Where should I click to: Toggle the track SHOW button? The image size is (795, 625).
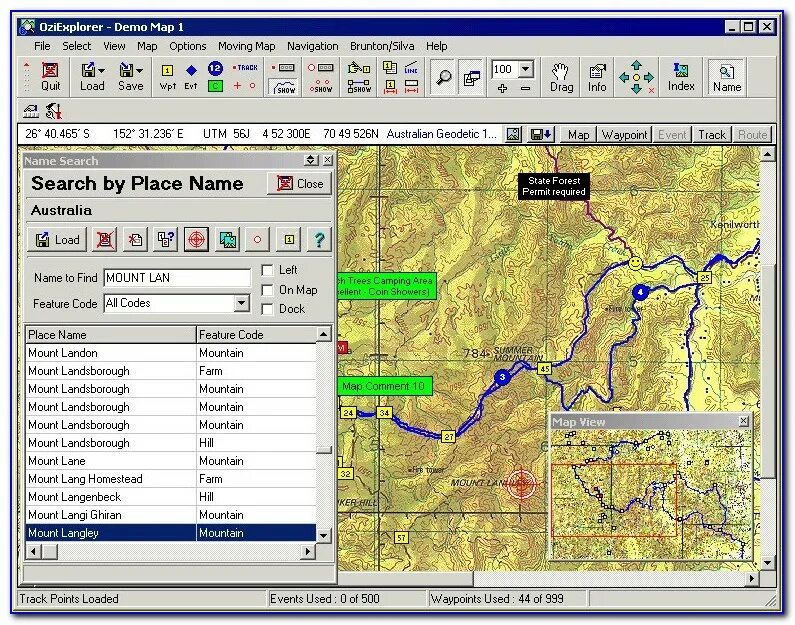pos(284,88)
